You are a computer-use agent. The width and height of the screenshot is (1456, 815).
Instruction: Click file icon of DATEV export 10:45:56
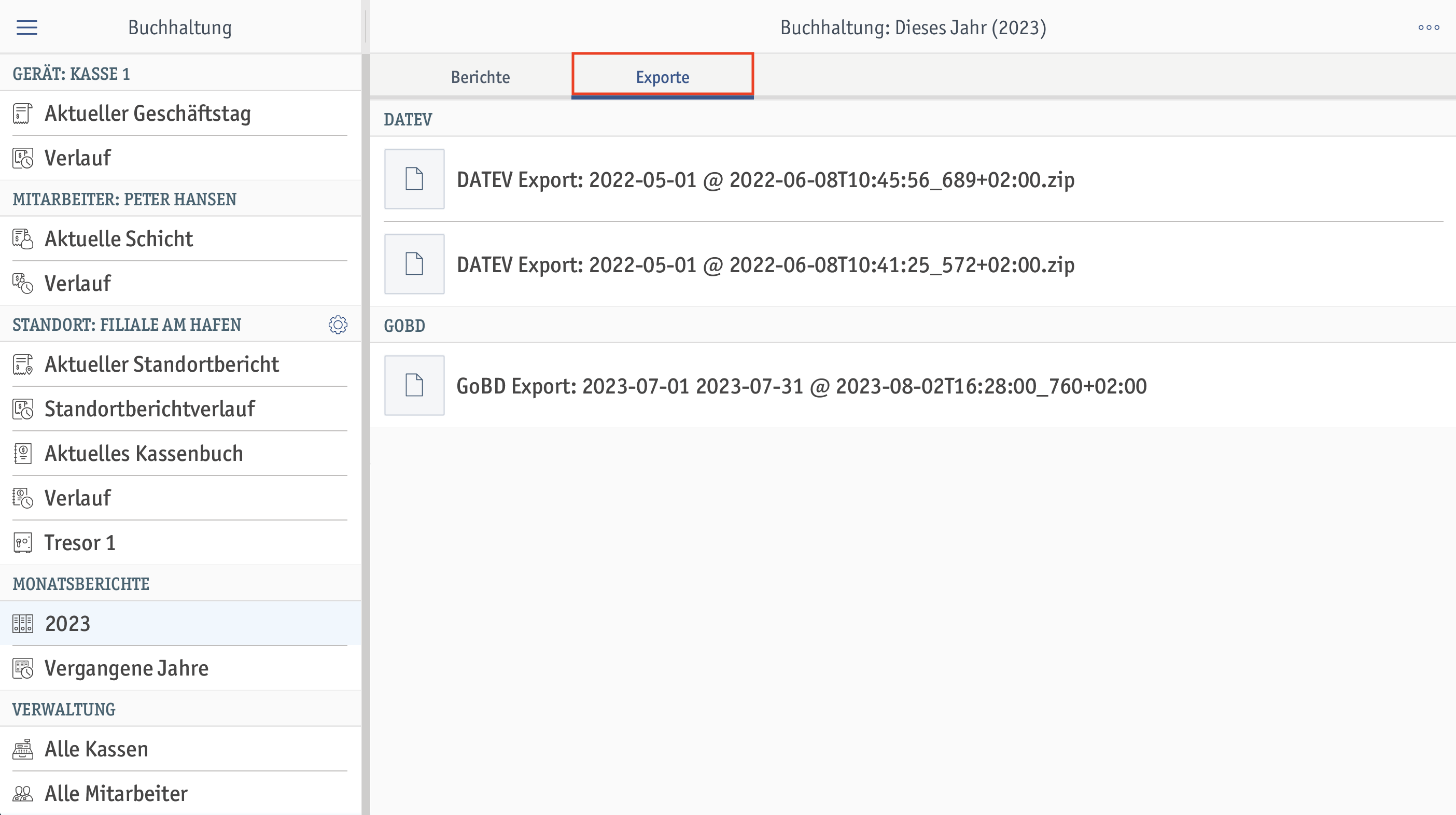point(414,179)
